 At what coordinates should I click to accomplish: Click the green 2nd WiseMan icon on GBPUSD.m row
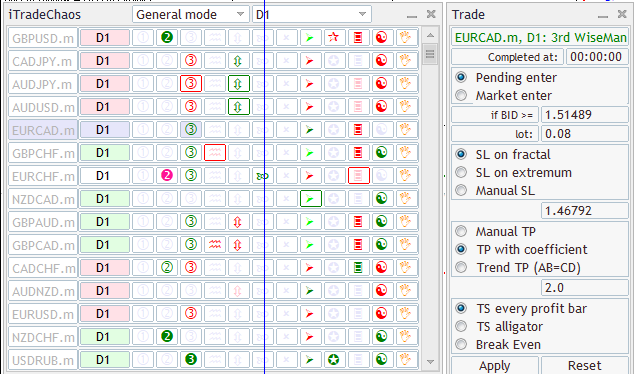[167, 38]
